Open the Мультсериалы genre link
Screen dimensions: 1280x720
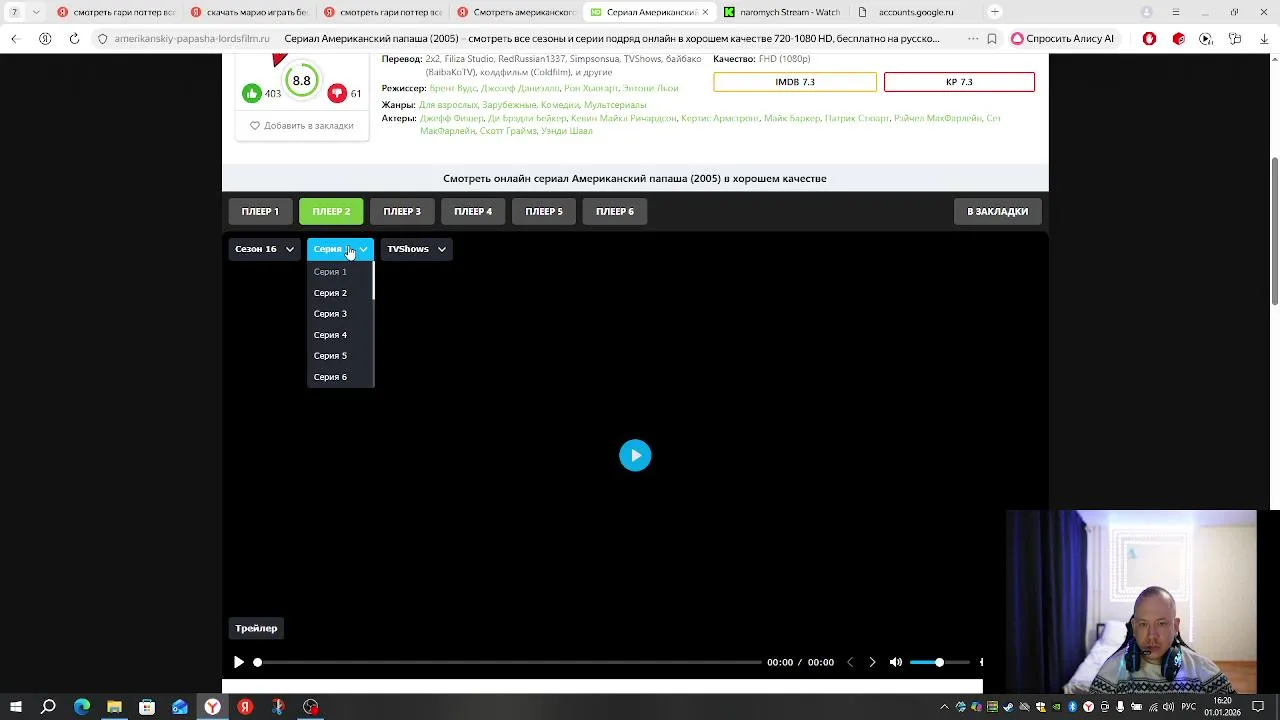tap(615, 105)
